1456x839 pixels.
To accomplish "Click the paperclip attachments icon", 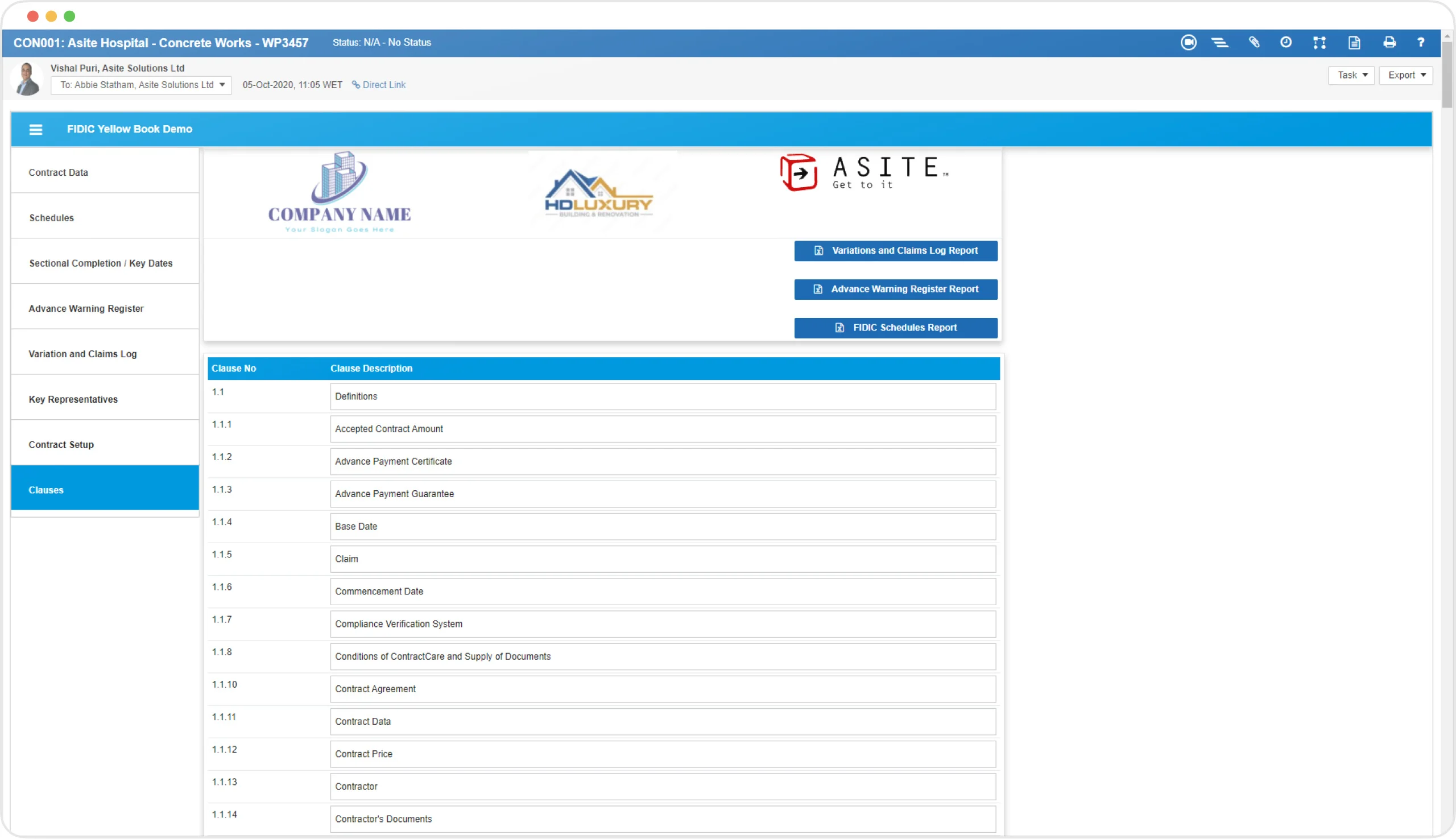I will (x=1254, y=42).
